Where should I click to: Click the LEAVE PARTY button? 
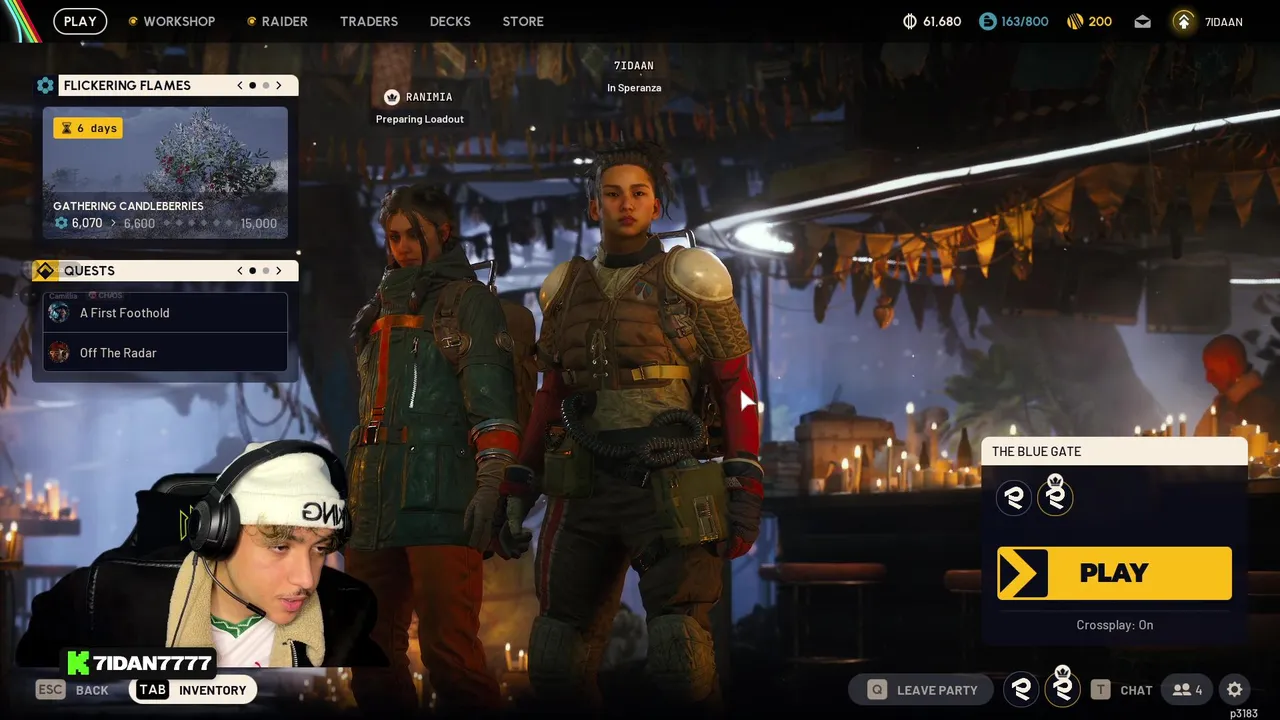click(921, 690)
